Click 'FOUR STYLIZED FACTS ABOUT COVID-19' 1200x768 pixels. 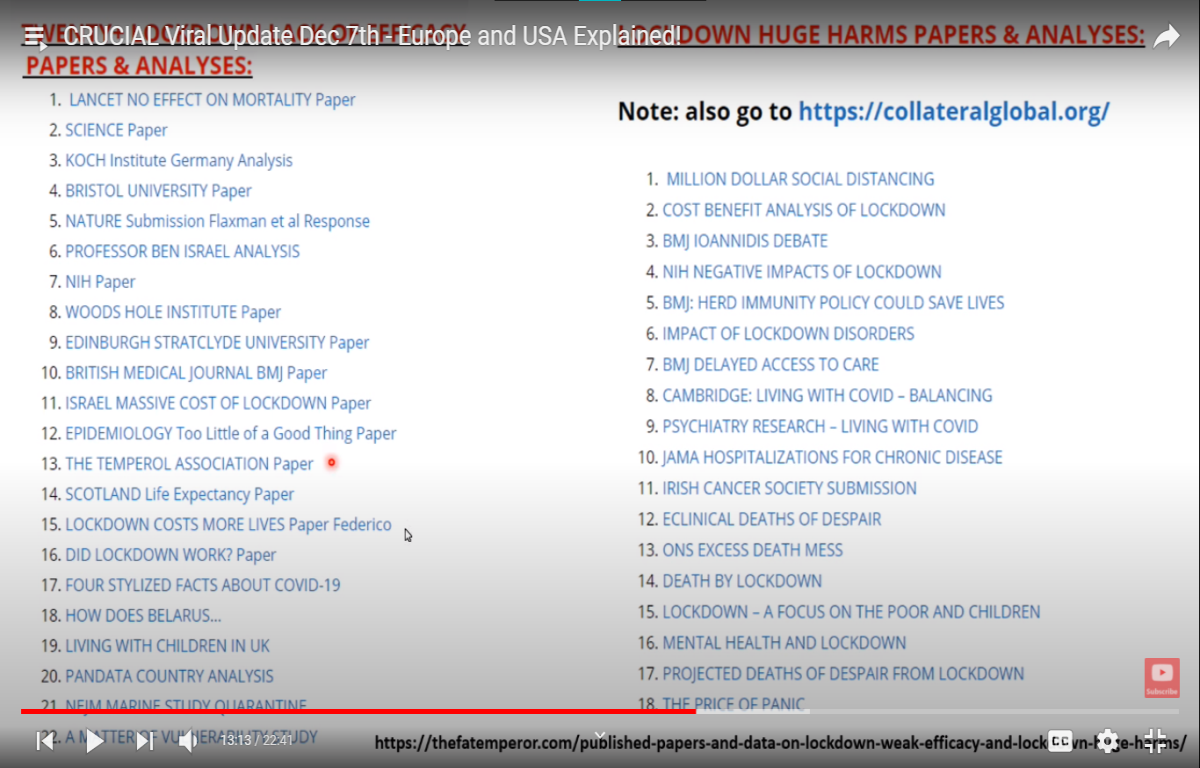coord(203,585)
